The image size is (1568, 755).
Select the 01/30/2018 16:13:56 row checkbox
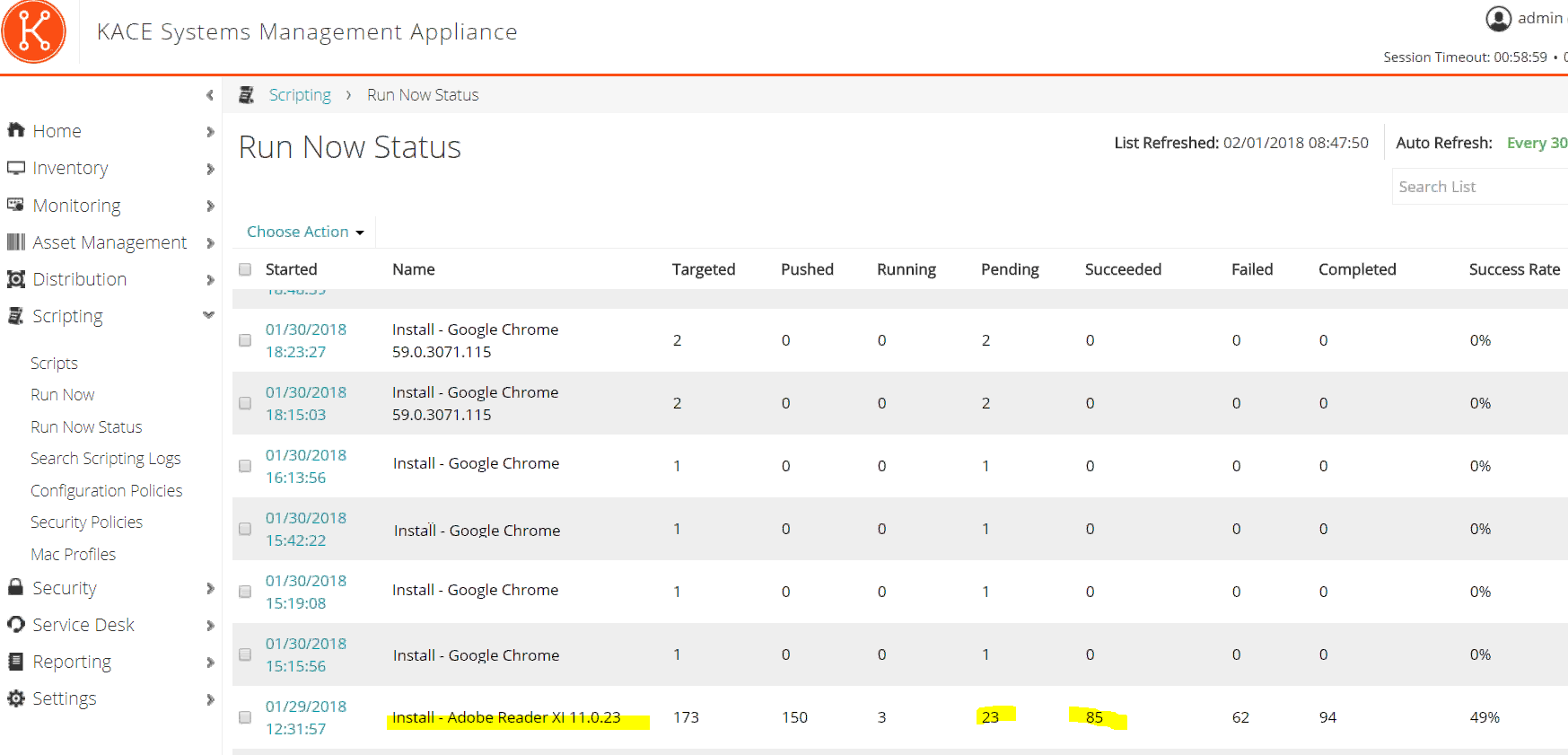pos(245,466)
